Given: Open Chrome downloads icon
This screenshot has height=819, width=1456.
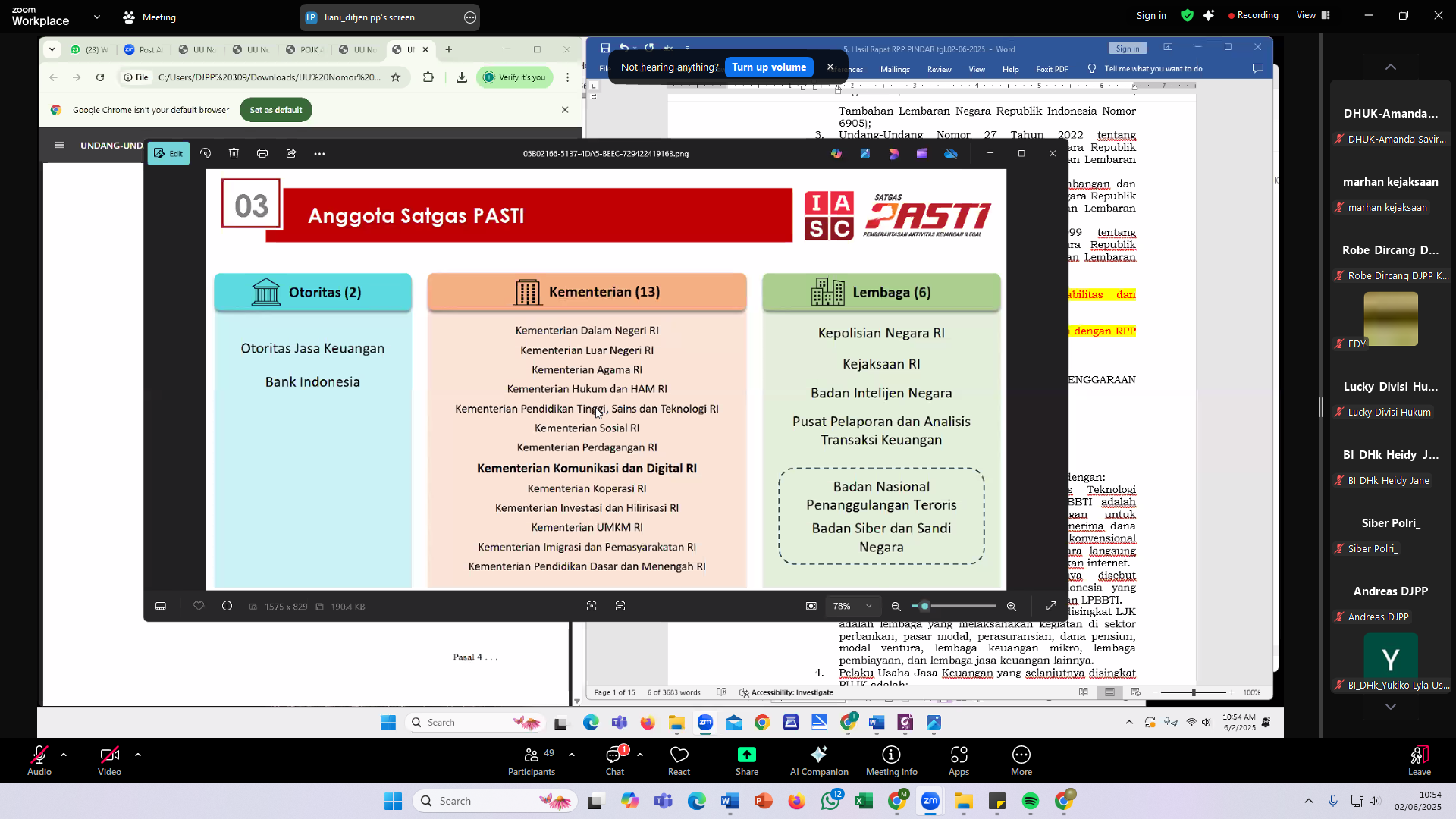Looking at the screenshot, I should tap(462, 77).
